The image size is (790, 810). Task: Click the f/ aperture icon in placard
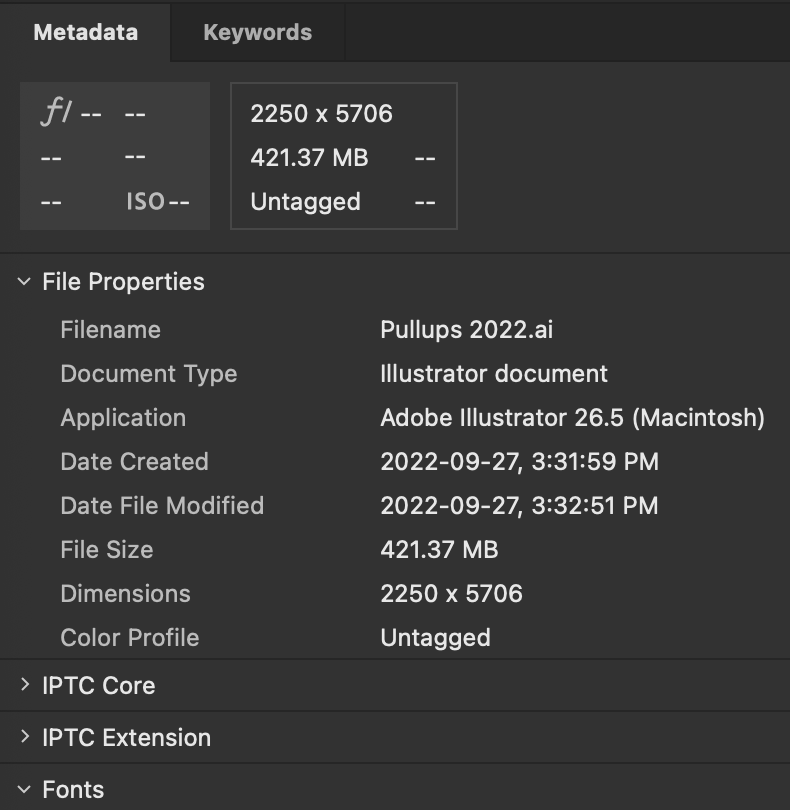(x=56, y=113)
